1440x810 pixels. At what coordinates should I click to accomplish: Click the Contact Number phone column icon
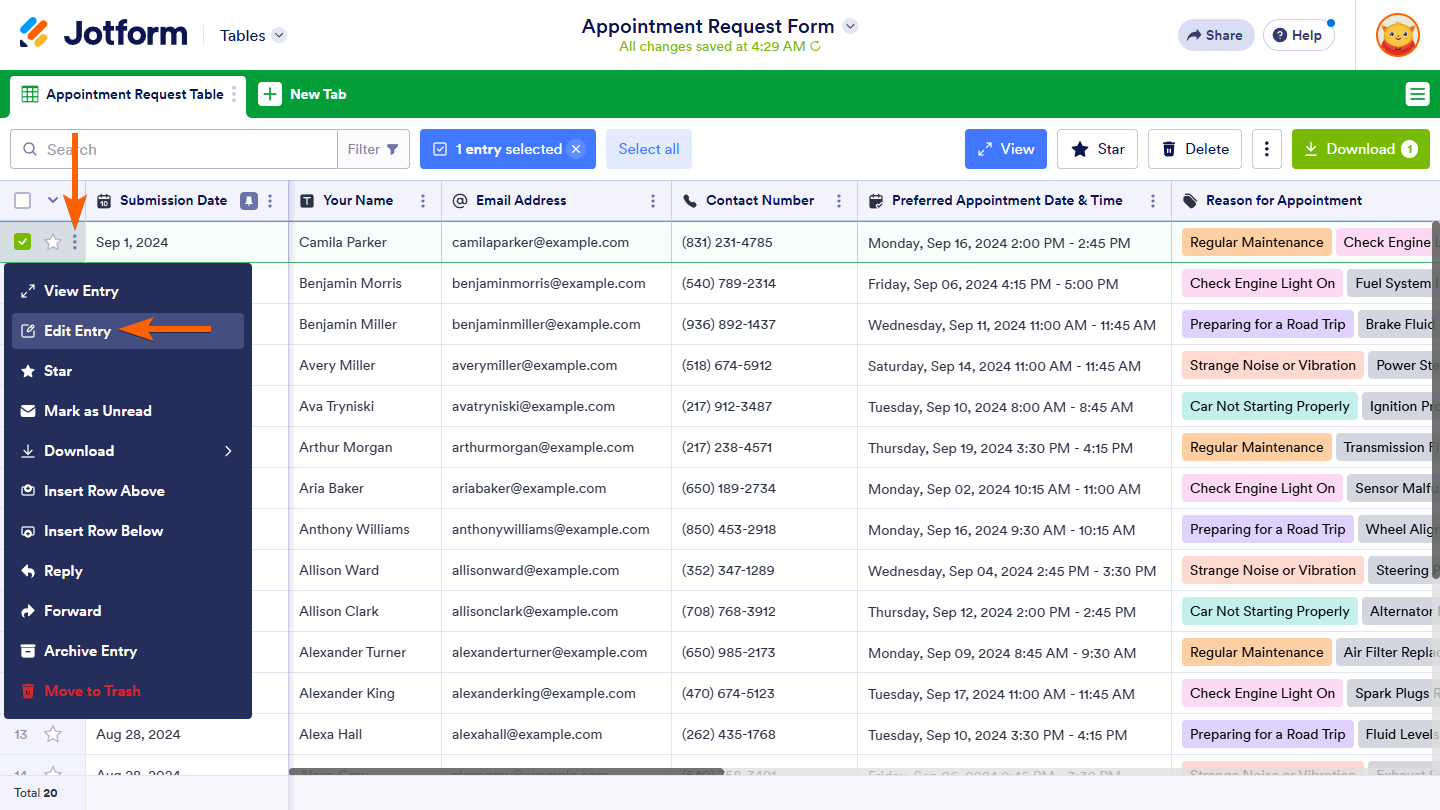690,200
